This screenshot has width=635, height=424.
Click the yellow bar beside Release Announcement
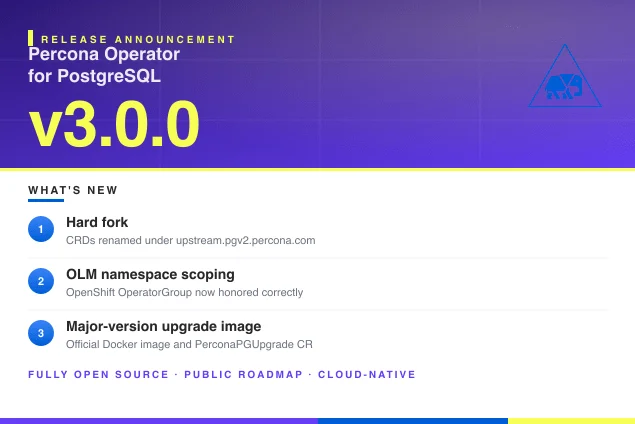(x=30, y=38)
